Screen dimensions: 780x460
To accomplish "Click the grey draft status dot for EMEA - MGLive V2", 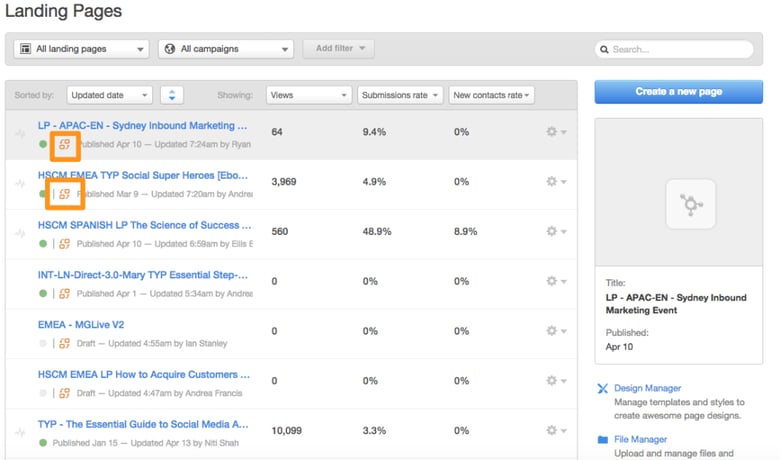I will pyautogui.click(x=43, y=343).
